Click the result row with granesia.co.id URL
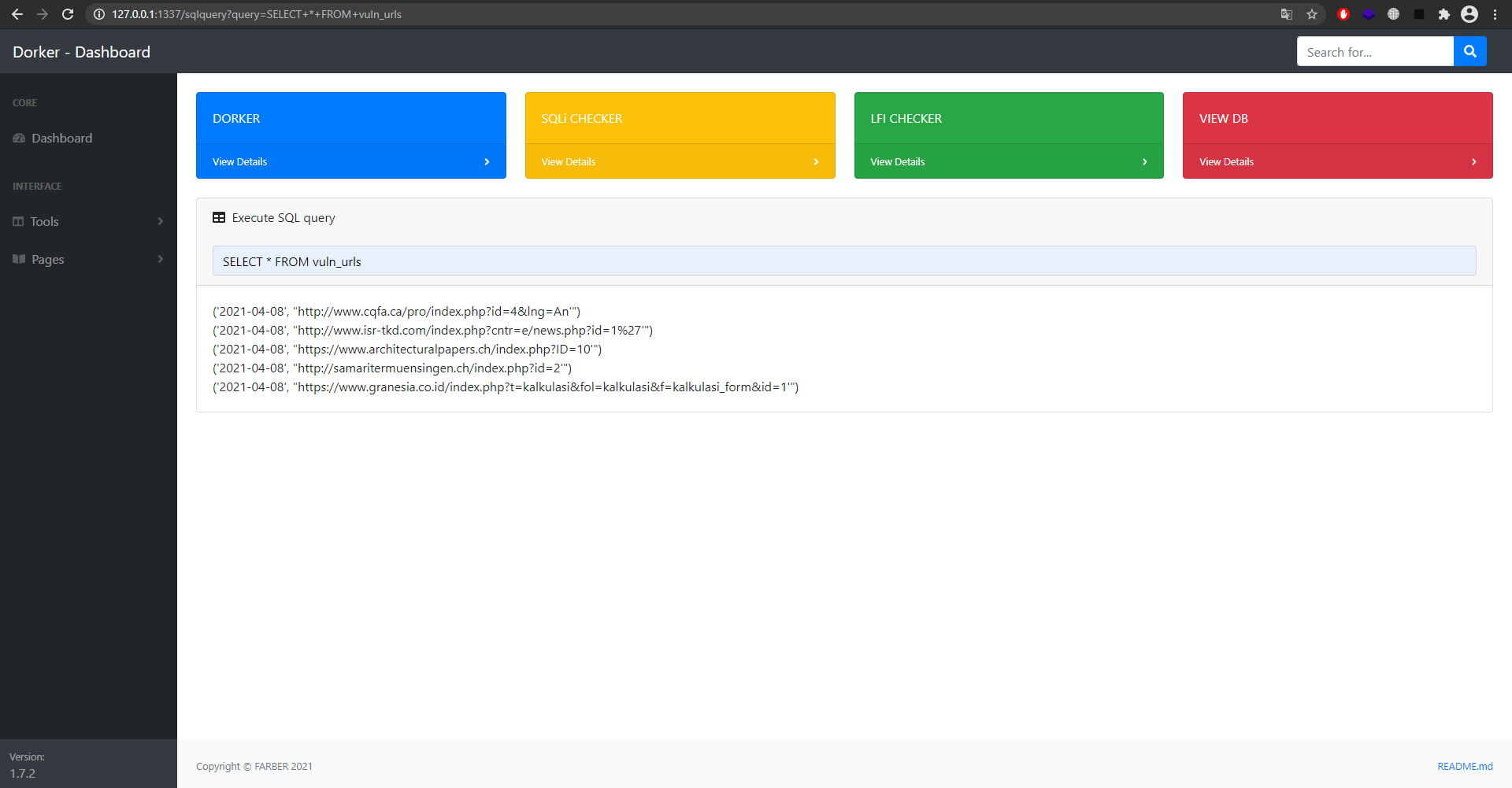 point(506,387)
